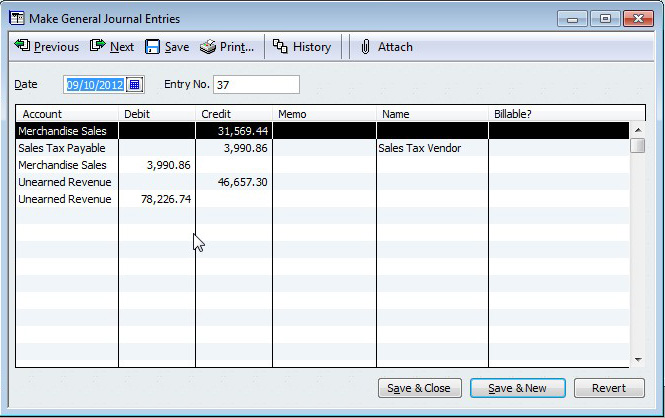This screenshot has height=418, width=665.
Task: Go to Next journal entry
Action: coord(112,47)
